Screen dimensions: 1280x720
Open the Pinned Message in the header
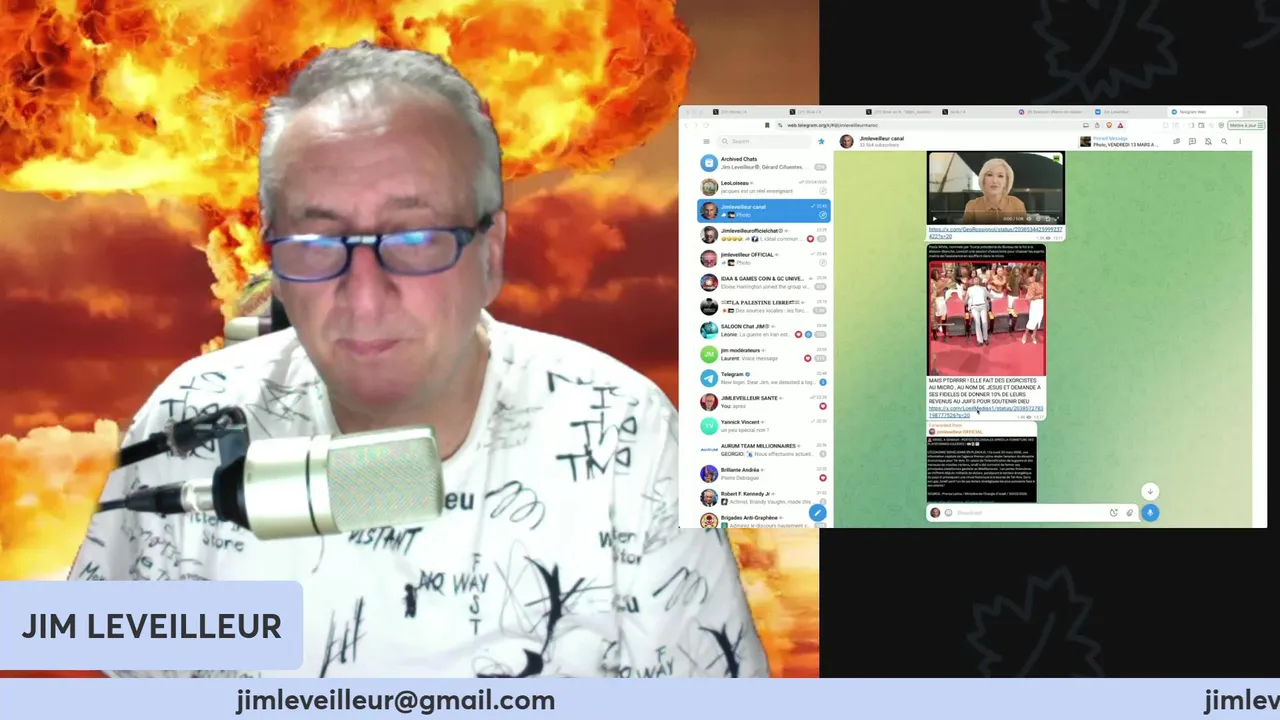(x=1118, y=141)
